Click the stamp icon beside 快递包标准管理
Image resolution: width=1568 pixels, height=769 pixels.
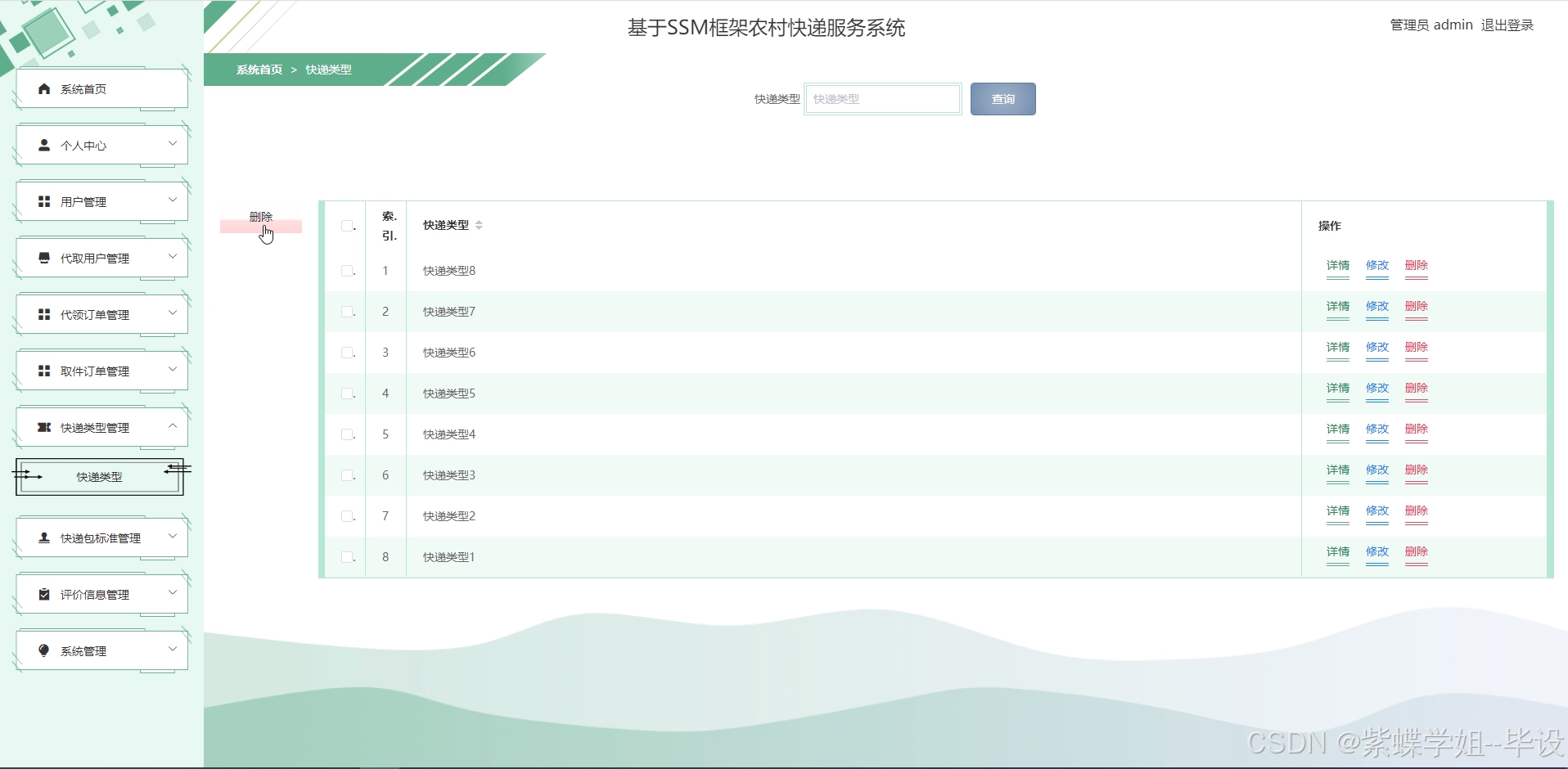point(44,537)
